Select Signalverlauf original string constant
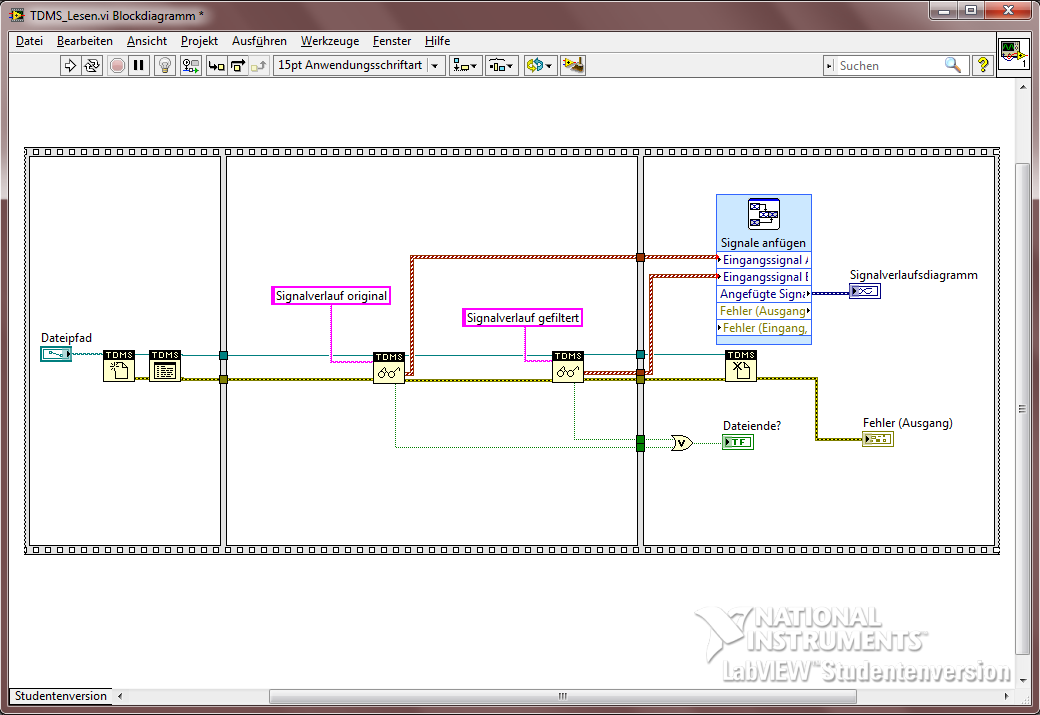 pyautogui.click(x=331, y=296)
